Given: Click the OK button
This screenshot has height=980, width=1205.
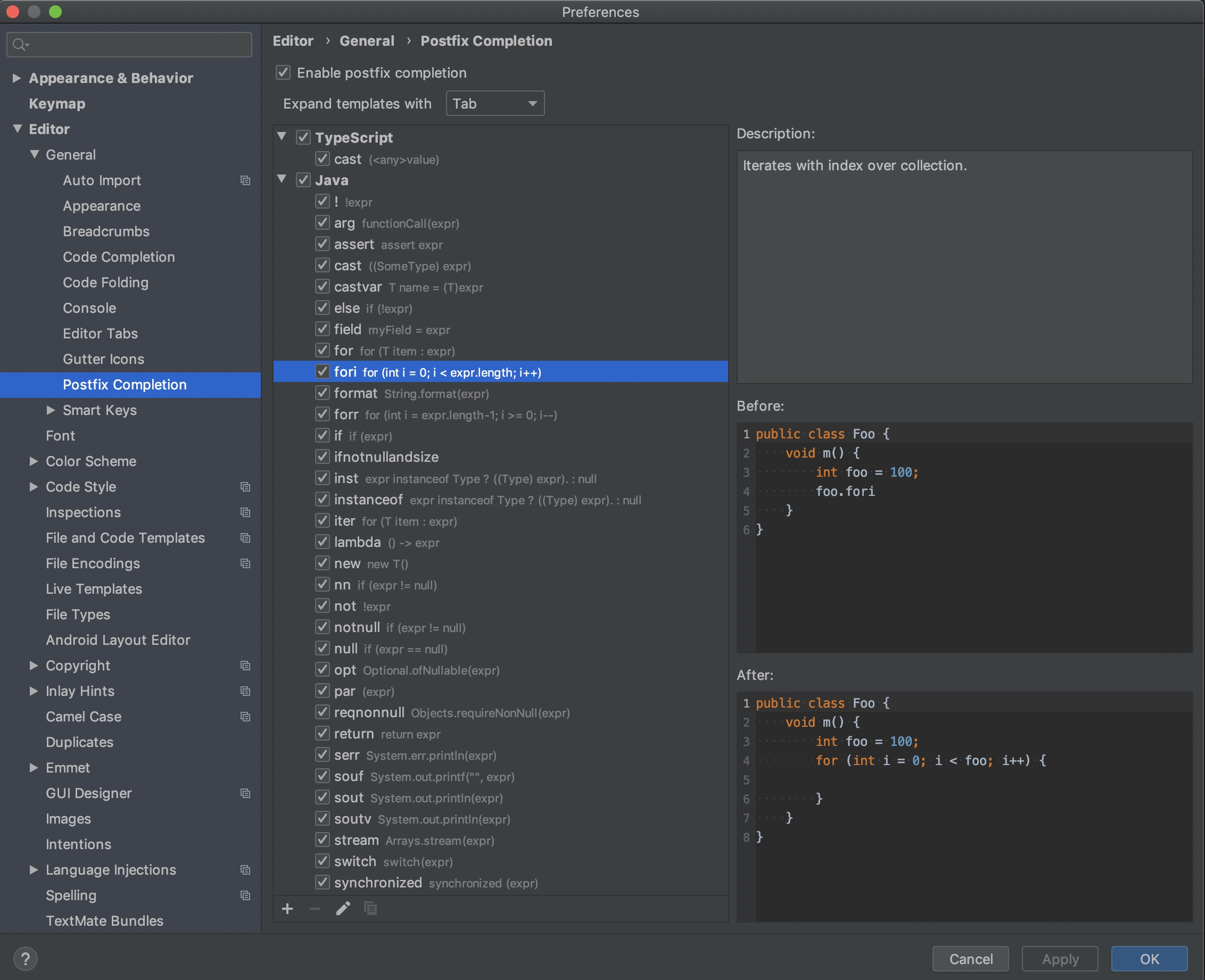Looking at the screenshot, I should pyautogui.click(x=1149, y=959).
